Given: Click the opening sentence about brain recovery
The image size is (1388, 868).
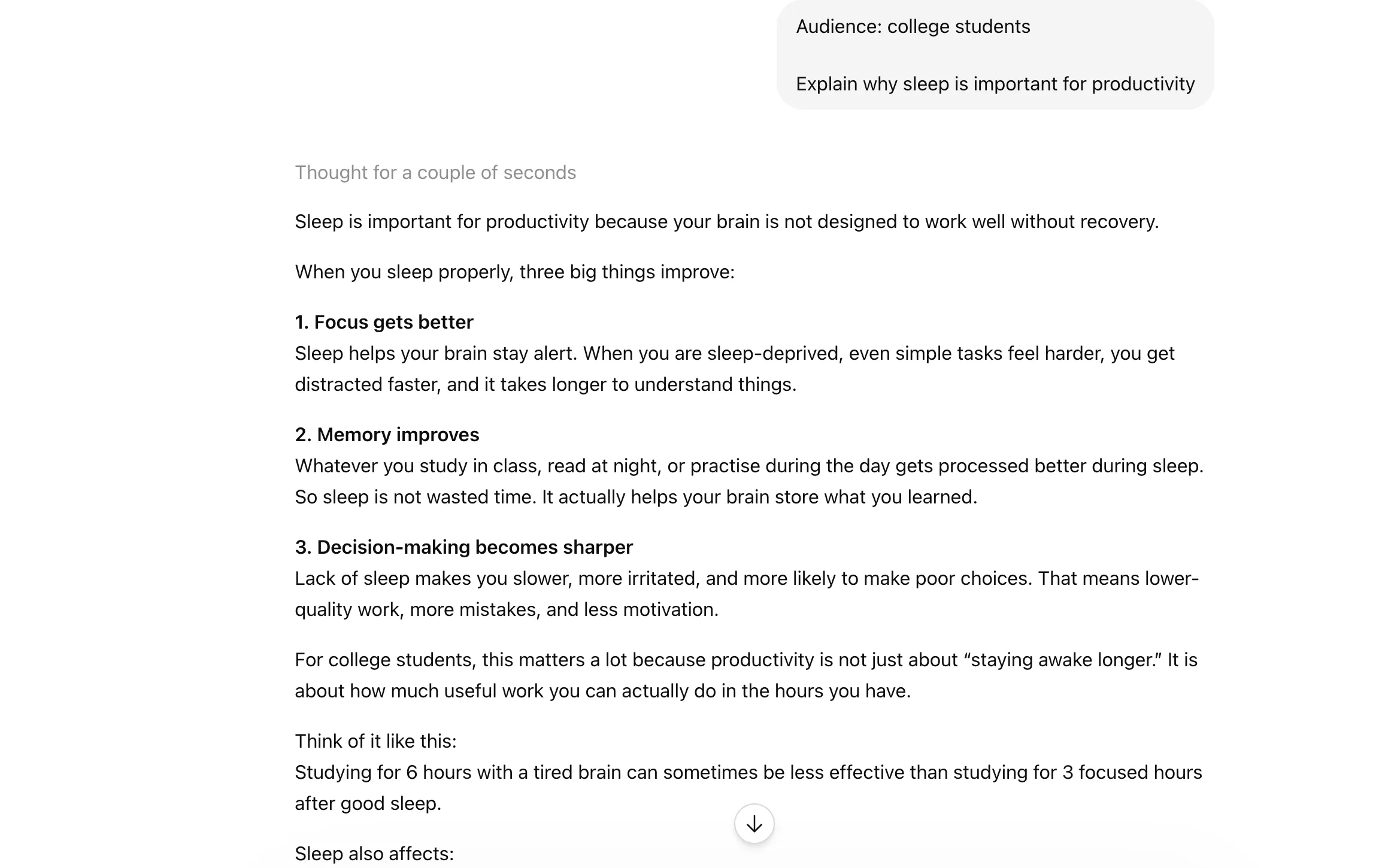Looking at the screenshot, I should point(726,221).
